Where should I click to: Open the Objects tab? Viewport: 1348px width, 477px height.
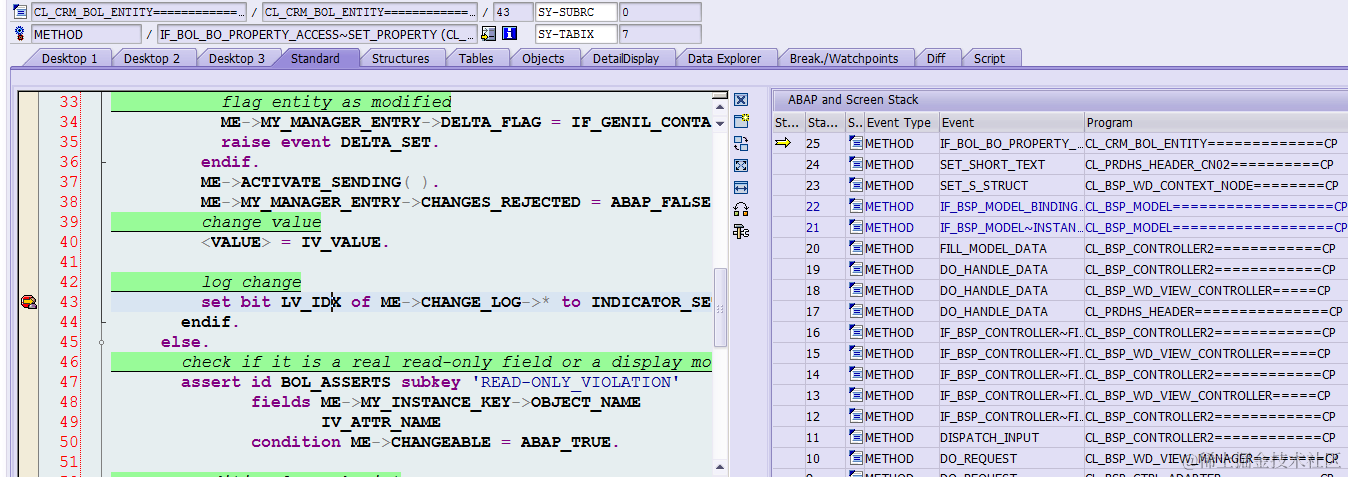click(x=543, y=58)
